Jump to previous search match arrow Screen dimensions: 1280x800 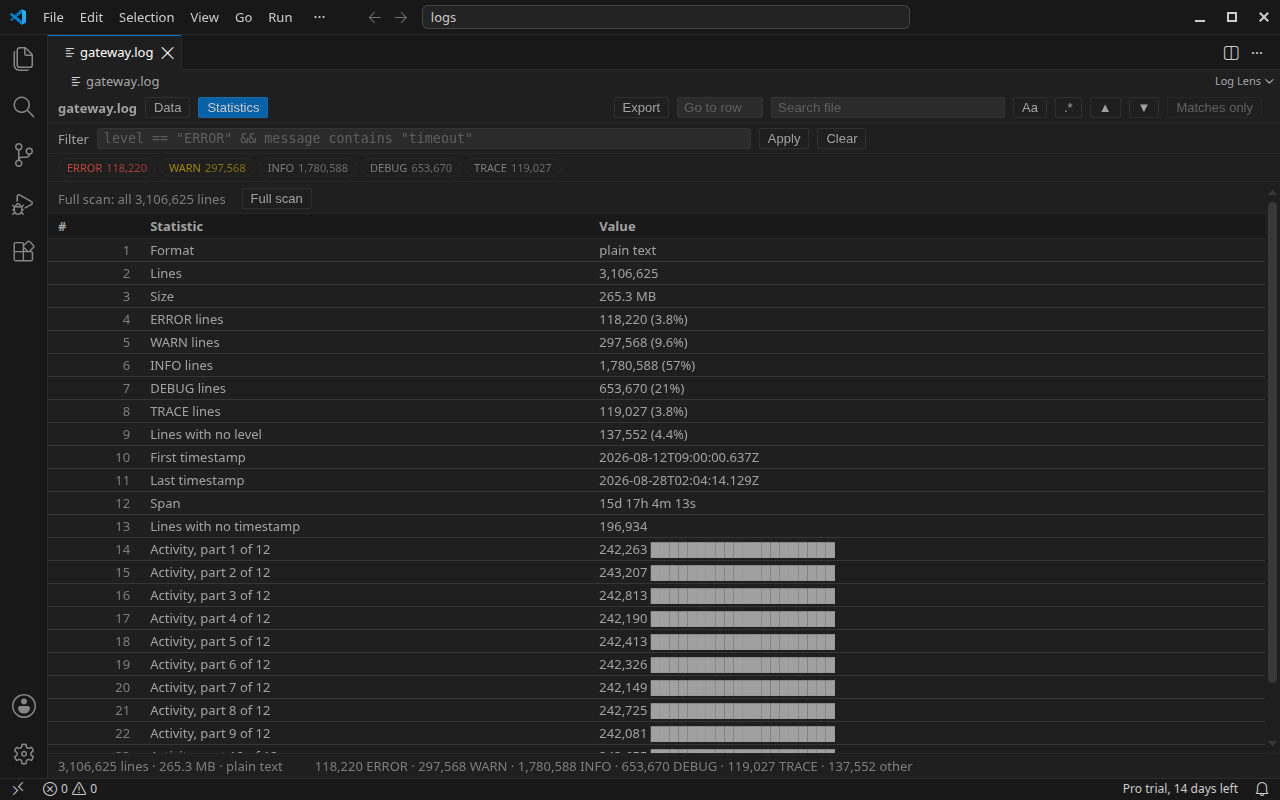click(1105, 108)
